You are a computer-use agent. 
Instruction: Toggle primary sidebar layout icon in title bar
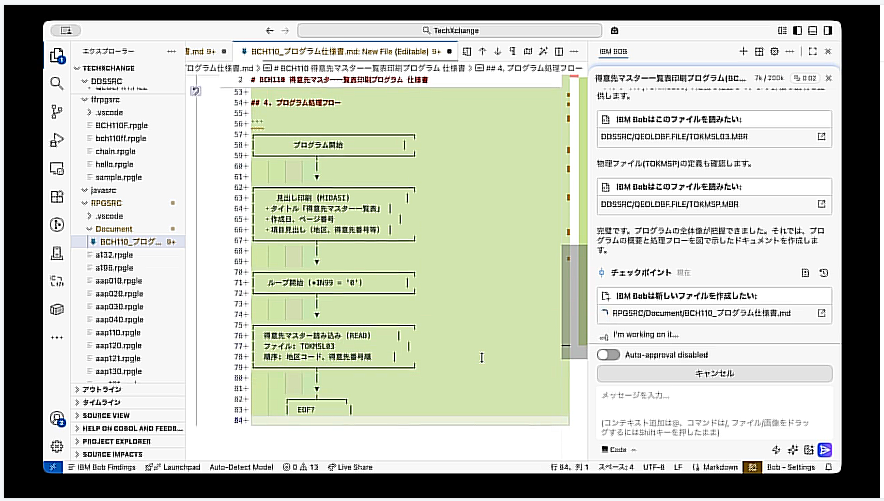tap(797, 30)
